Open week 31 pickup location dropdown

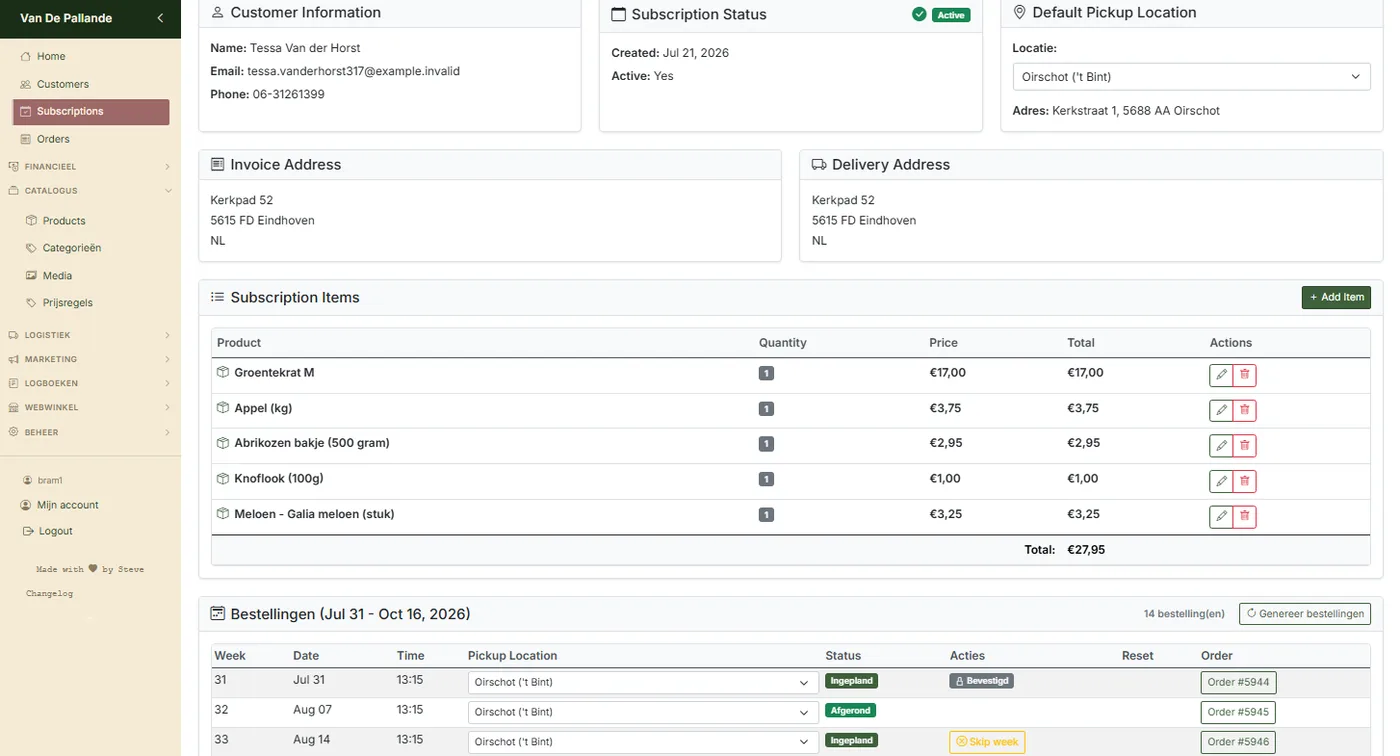642,682
